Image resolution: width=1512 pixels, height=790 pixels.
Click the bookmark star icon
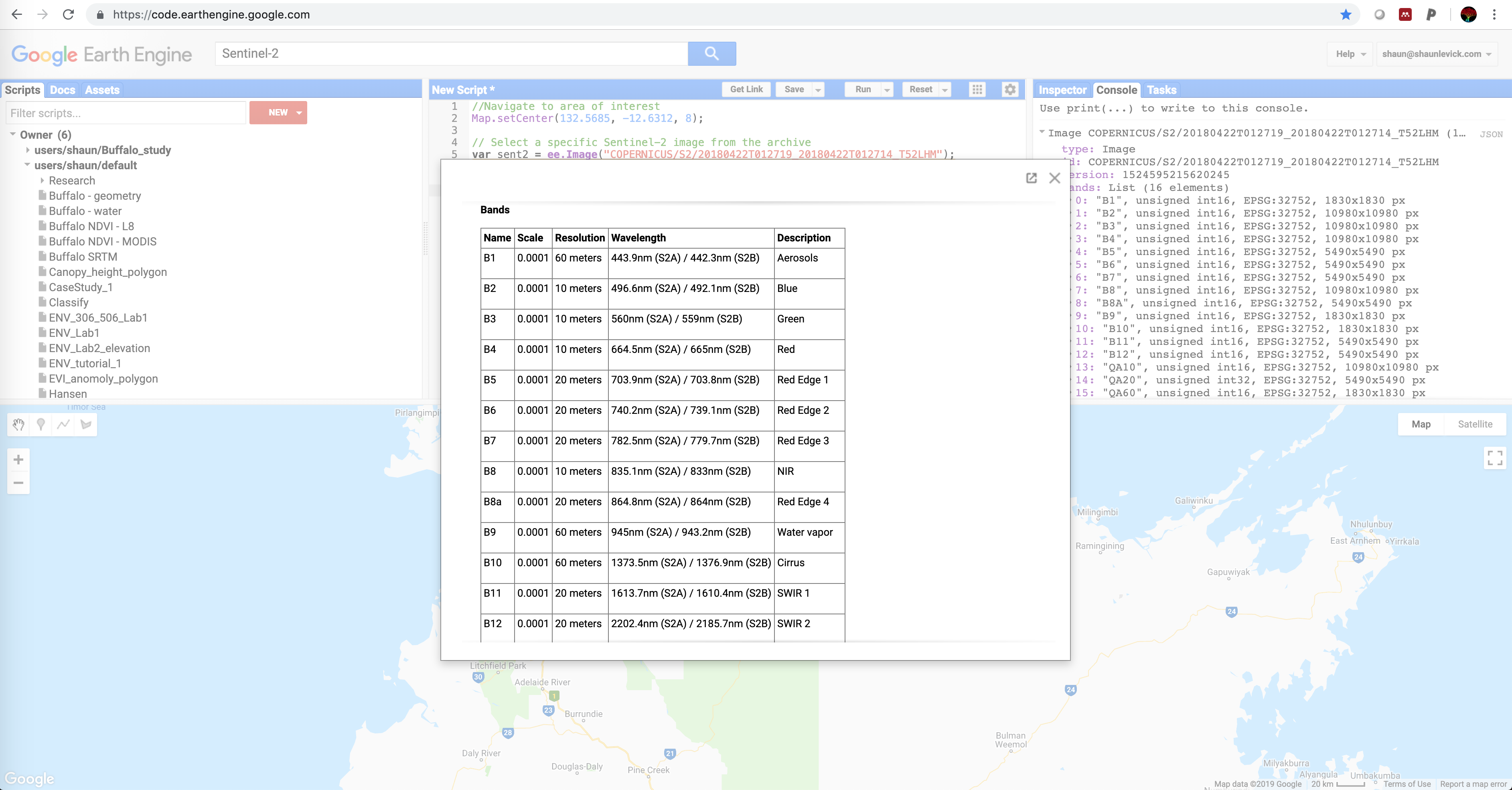point(1346,15)
